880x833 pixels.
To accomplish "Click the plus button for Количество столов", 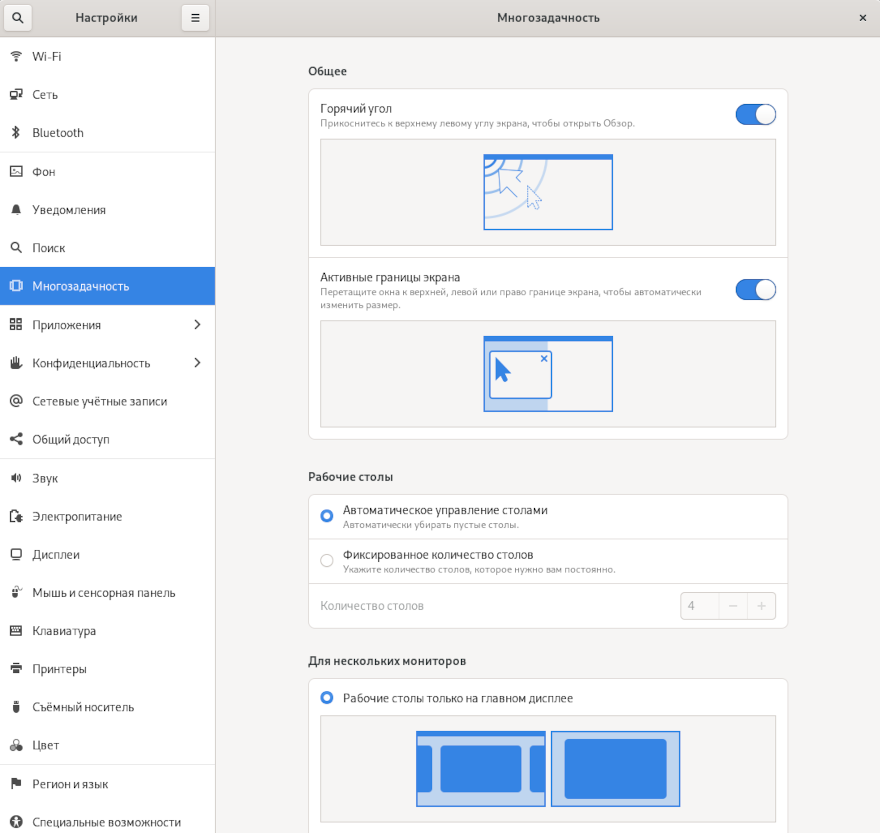I will point(761,606).
